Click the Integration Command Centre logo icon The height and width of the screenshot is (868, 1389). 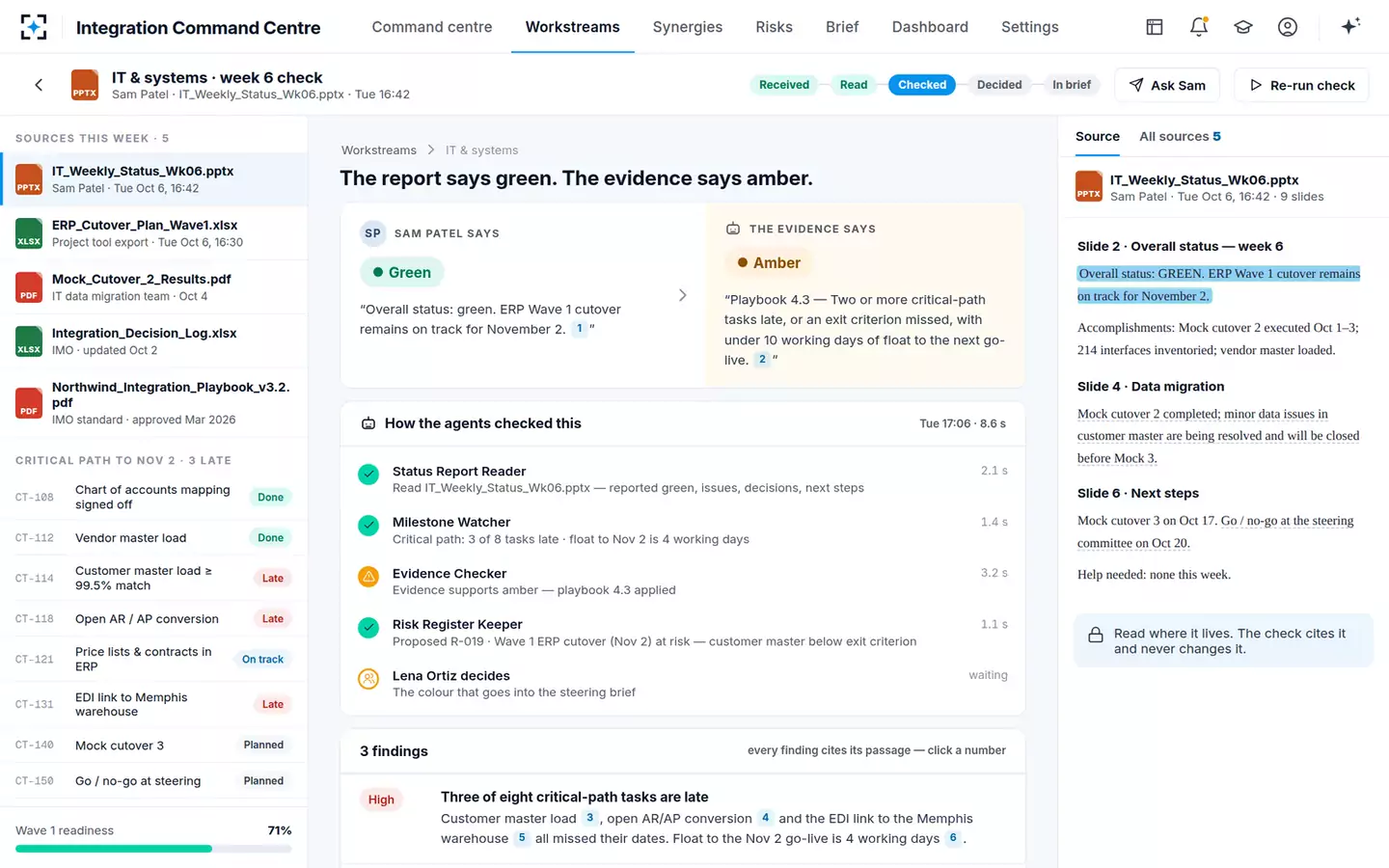point(34,27)
